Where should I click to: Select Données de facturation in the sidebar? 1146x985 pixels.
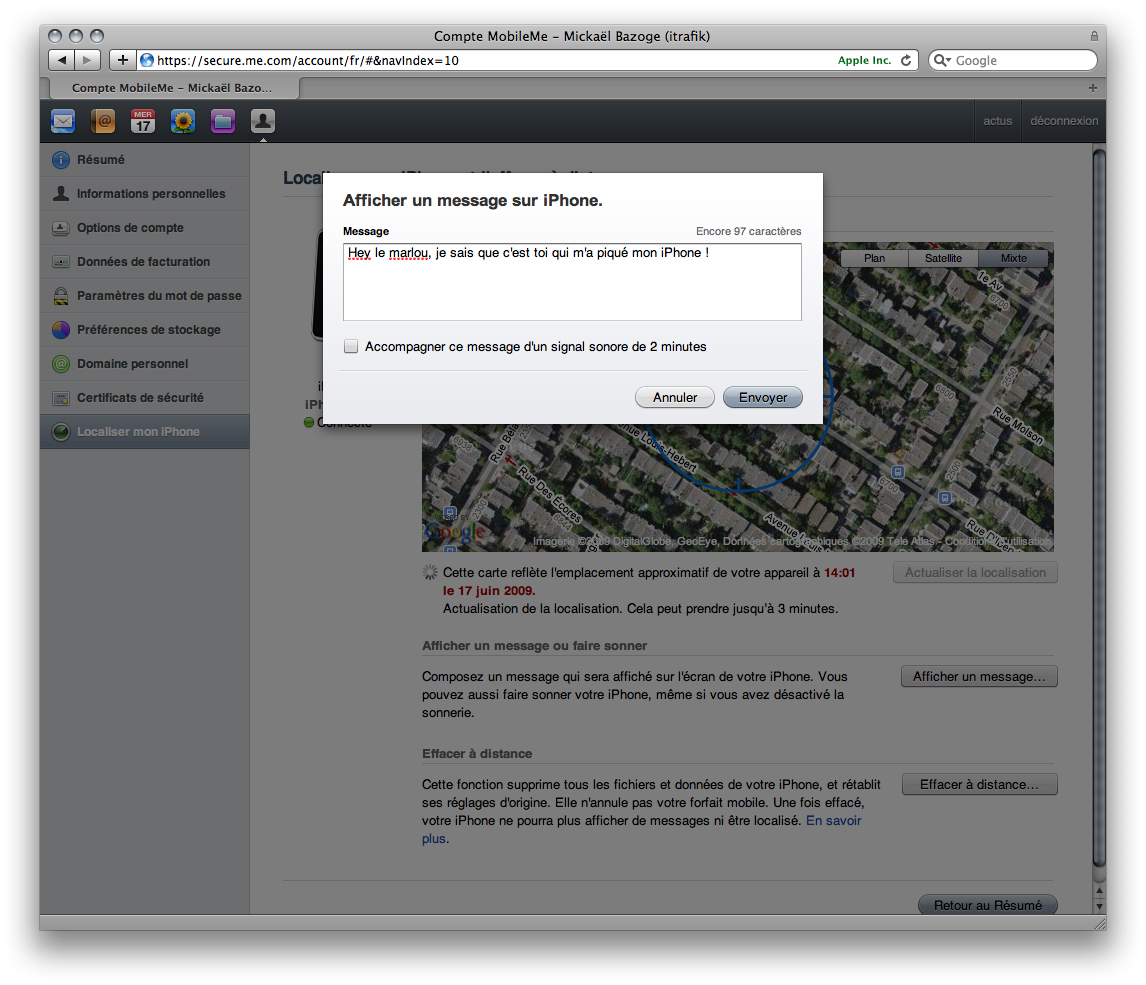tap(145, 262)
